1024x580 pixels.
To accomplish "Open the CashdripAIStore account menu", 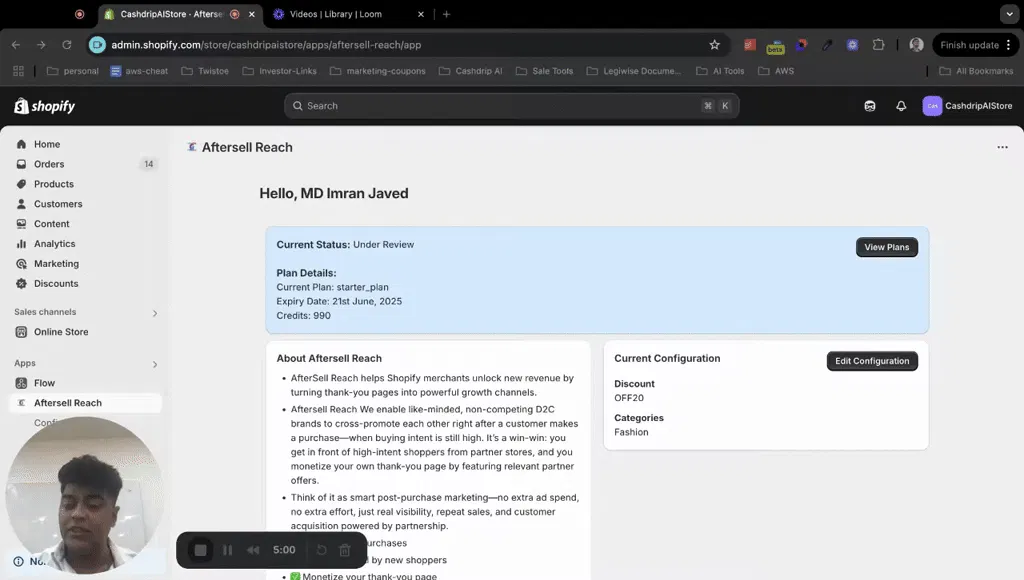I will pyautogui.click(x=967, y=106).
